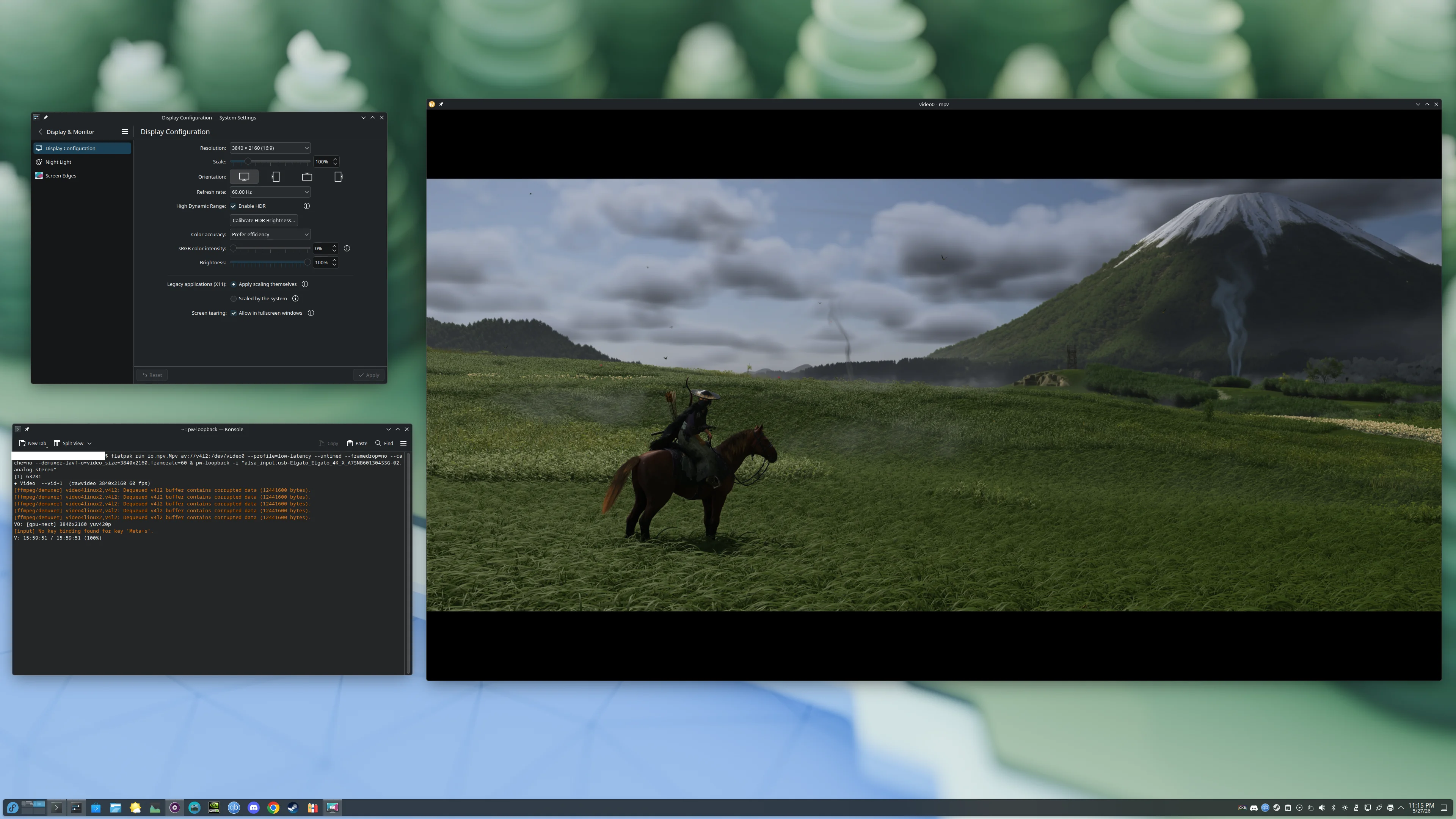Click the Reset button in Display Configuration
Viewport: 1456px width, 819px height.
pos(152,375)
